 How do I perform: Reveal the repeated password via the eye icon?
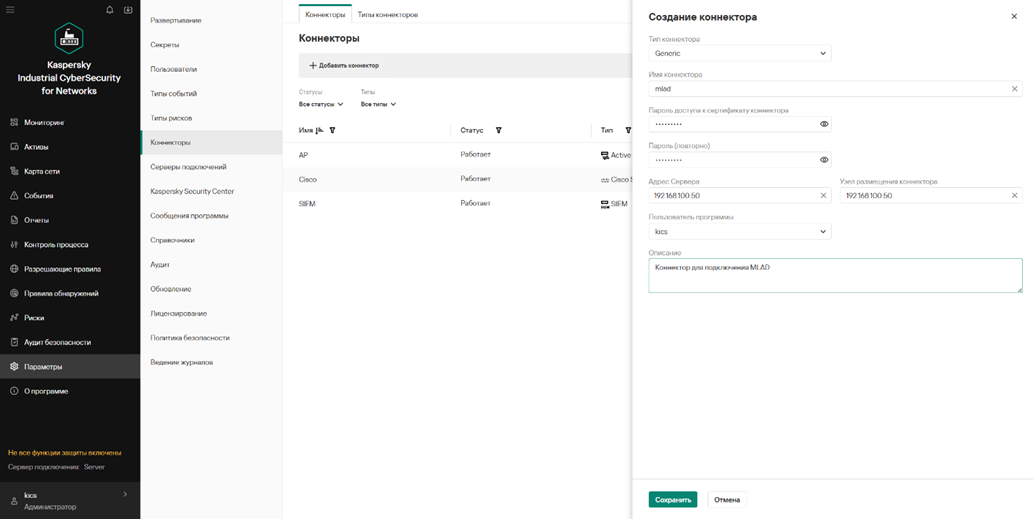tap(824, 160)
